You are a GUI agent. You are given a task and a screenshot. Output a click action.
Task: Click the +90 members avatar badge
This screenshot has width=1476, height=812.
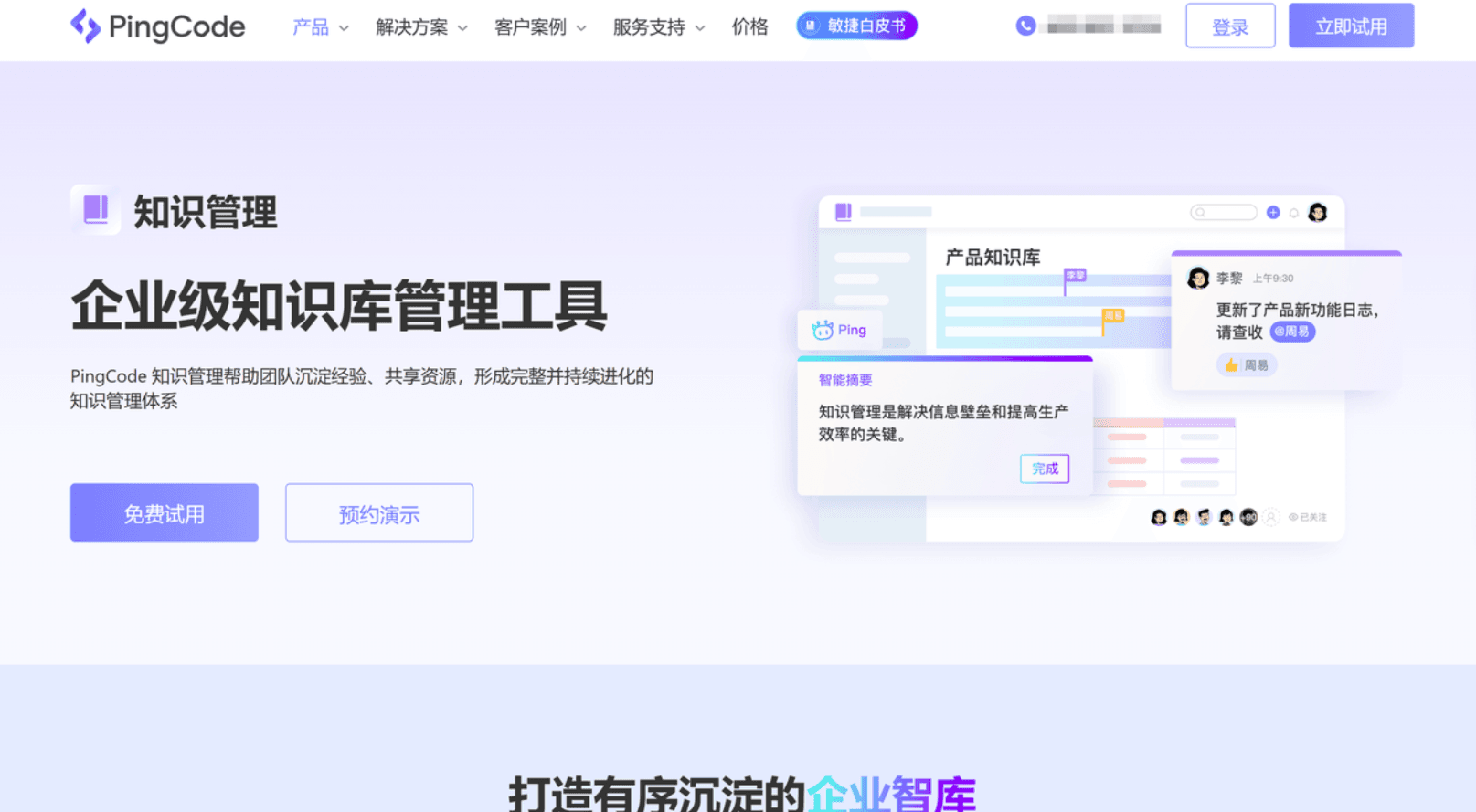(1248, 517)
